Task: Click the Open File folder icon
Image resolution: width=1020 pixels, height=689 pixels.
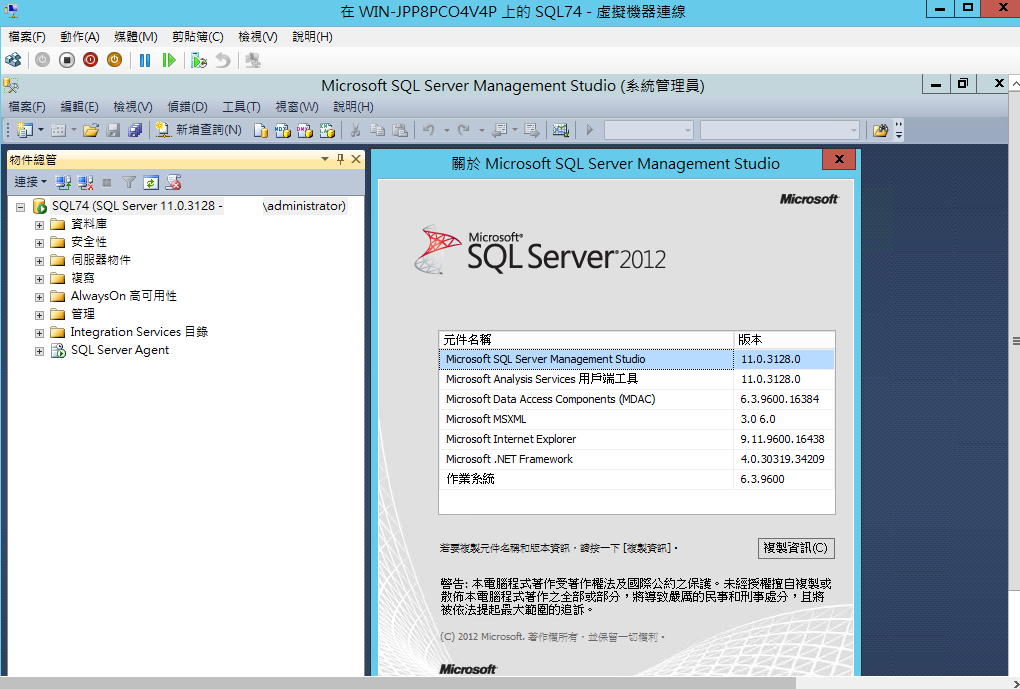Action: pyautogui.click(x=90, y=130)
